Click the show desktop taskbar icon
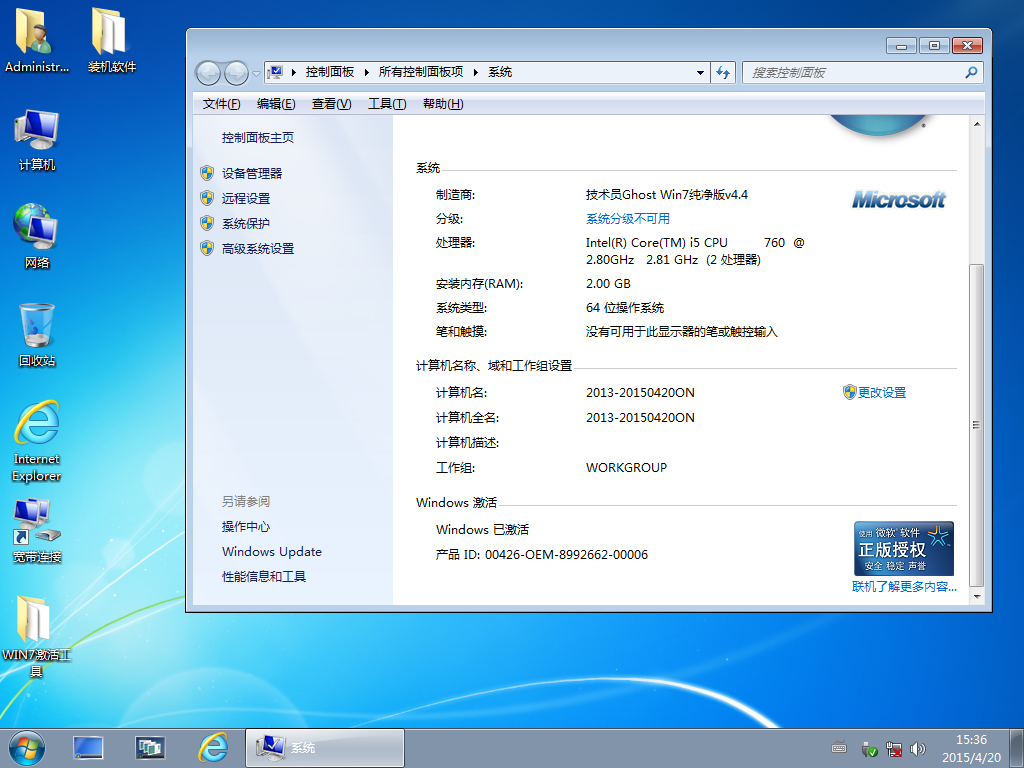 tap(88, 748)
